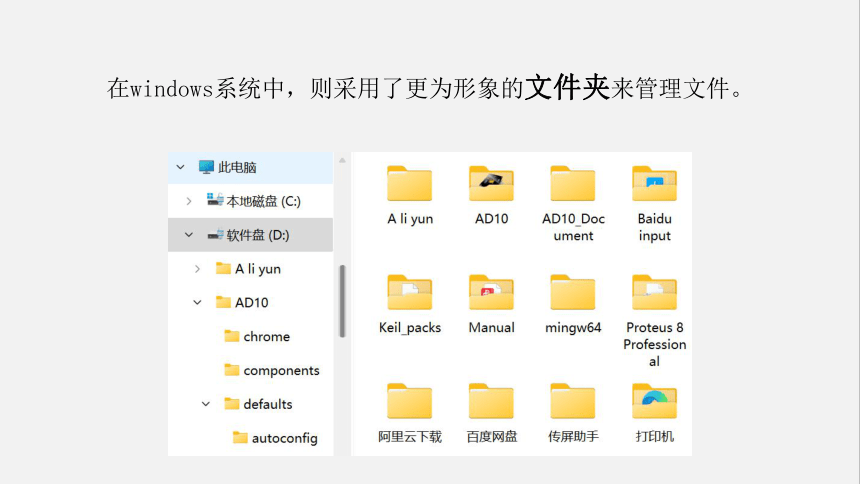
Task: Click the navigation pane scroll-up arrow
Action: point(342,161)
